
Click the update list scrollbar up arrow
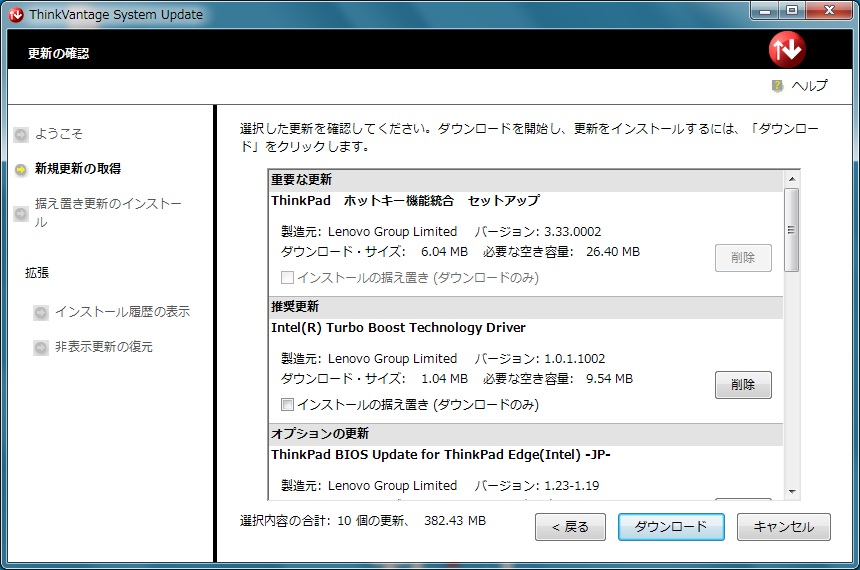click(791, 179)
